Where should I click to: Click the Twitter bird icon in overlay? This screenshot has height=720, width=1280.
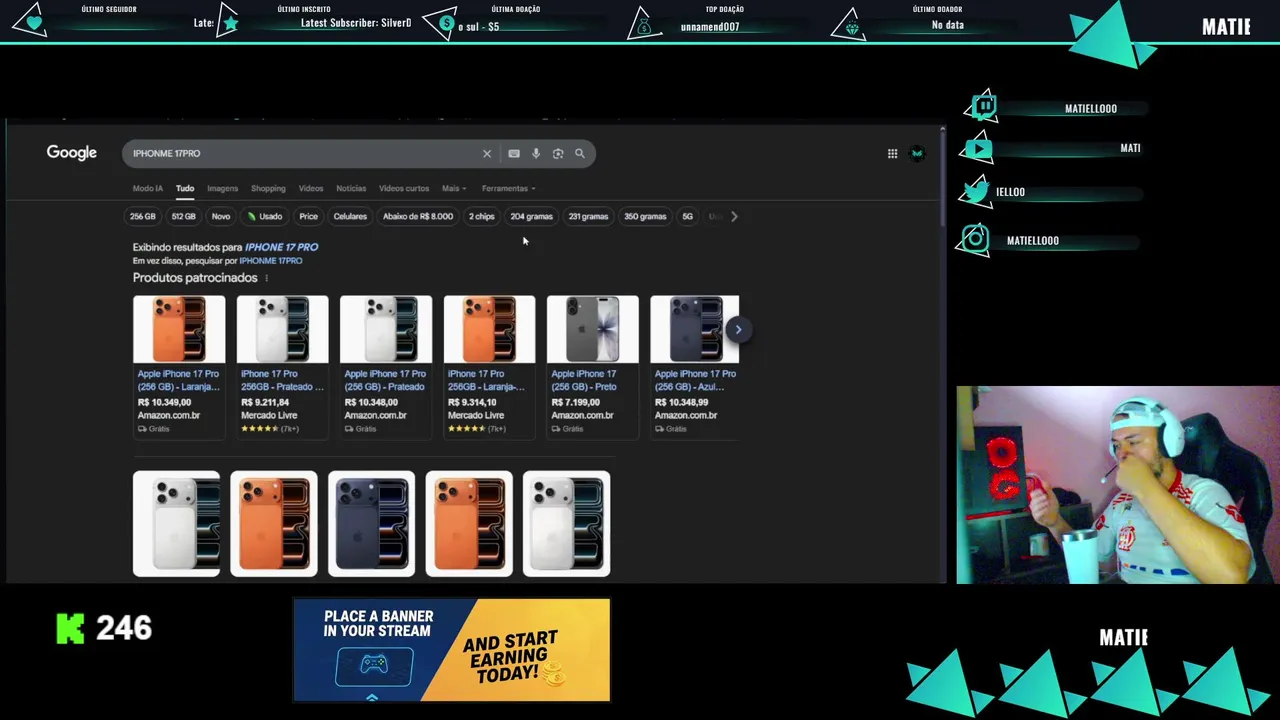tap(977, 192)
